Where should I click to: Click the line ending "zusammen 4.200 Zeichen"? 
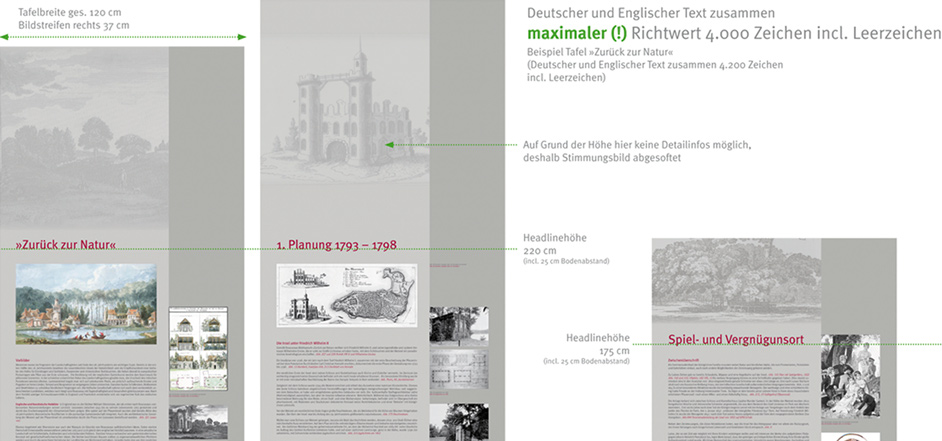click(655, 65)
